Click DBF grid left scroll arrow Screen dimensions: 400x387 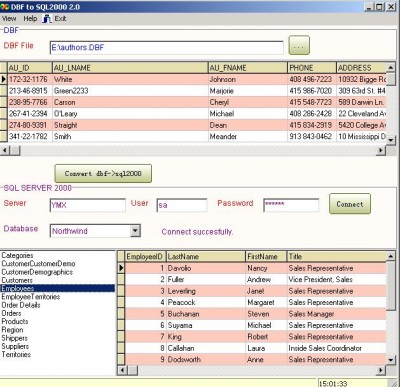tap(4, 151)
